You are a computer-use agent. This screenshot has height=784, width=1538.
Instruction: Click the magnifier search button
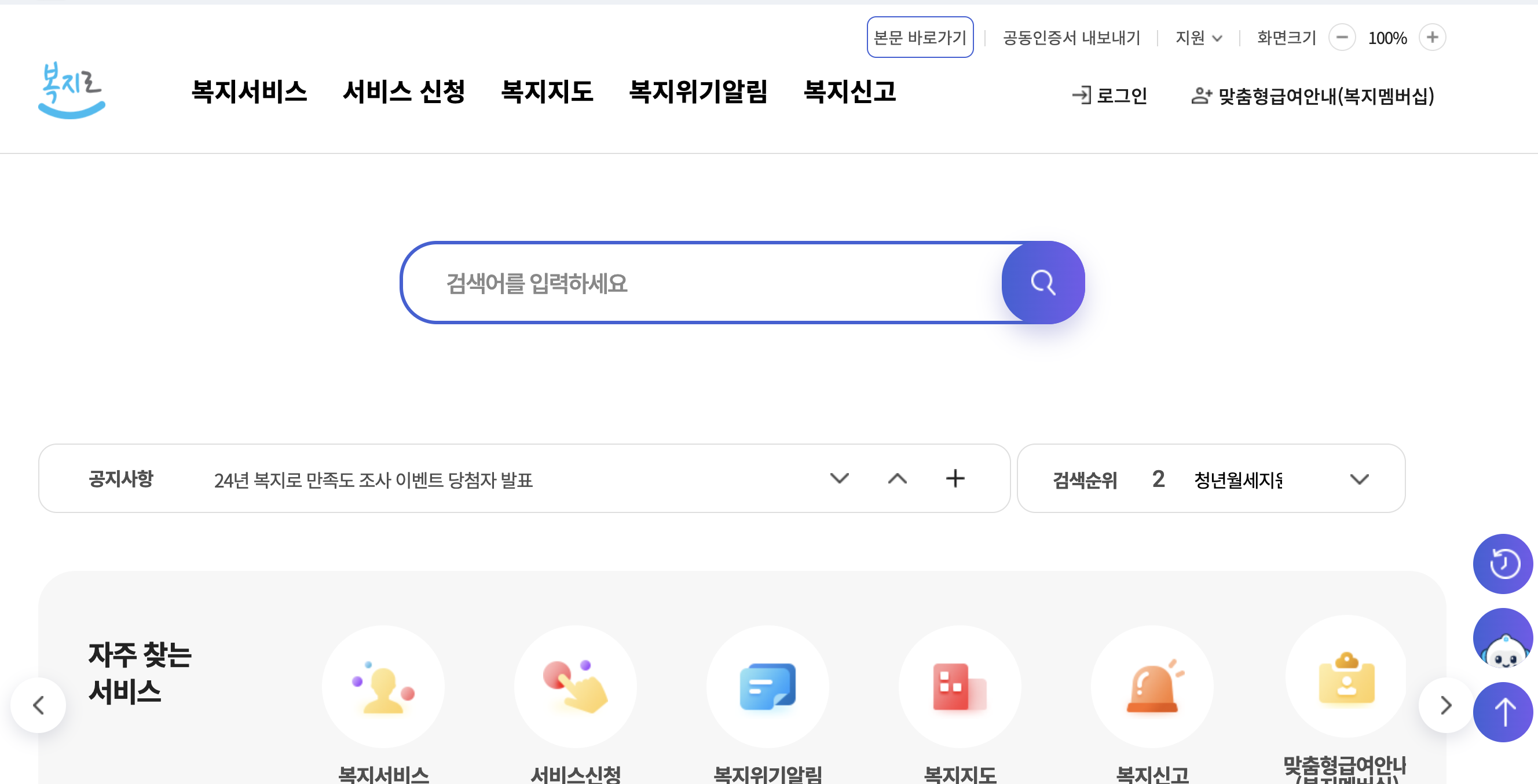[x=1042, y=283]
